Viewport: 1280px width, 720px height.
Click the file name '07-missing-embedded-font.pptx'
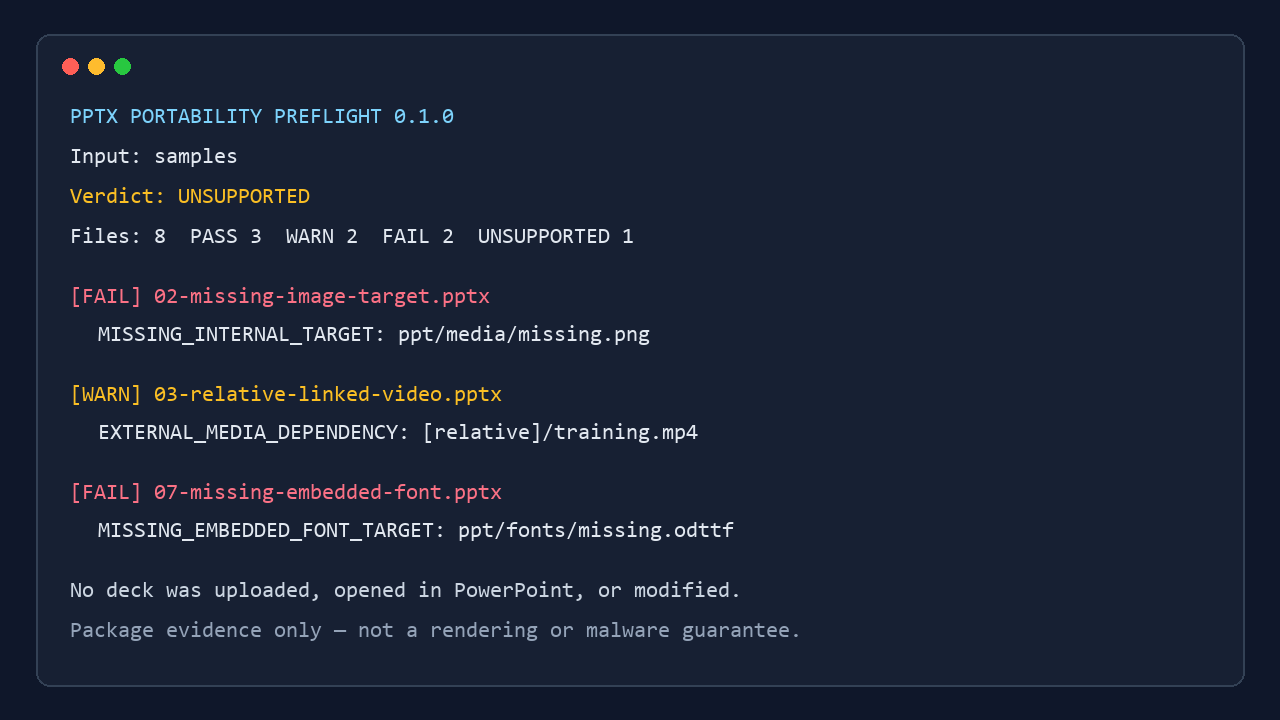[328, 493]
